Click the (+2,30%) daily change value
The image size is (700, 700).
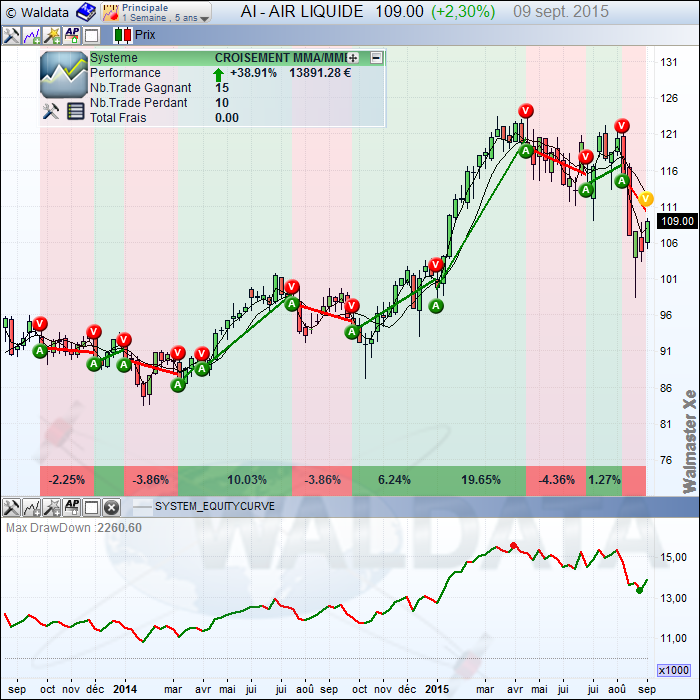coord(463,12)
